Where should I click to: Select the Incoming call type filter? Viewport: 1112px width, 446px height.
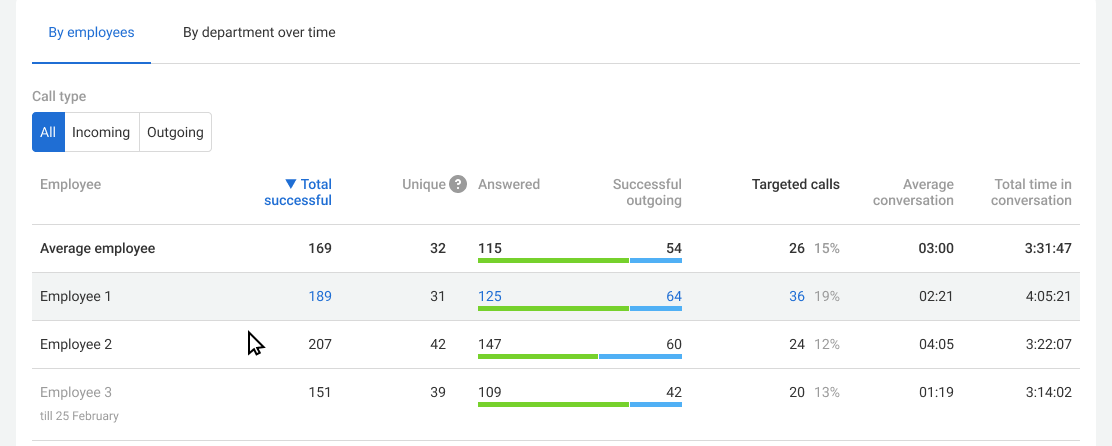pos(101,132)
